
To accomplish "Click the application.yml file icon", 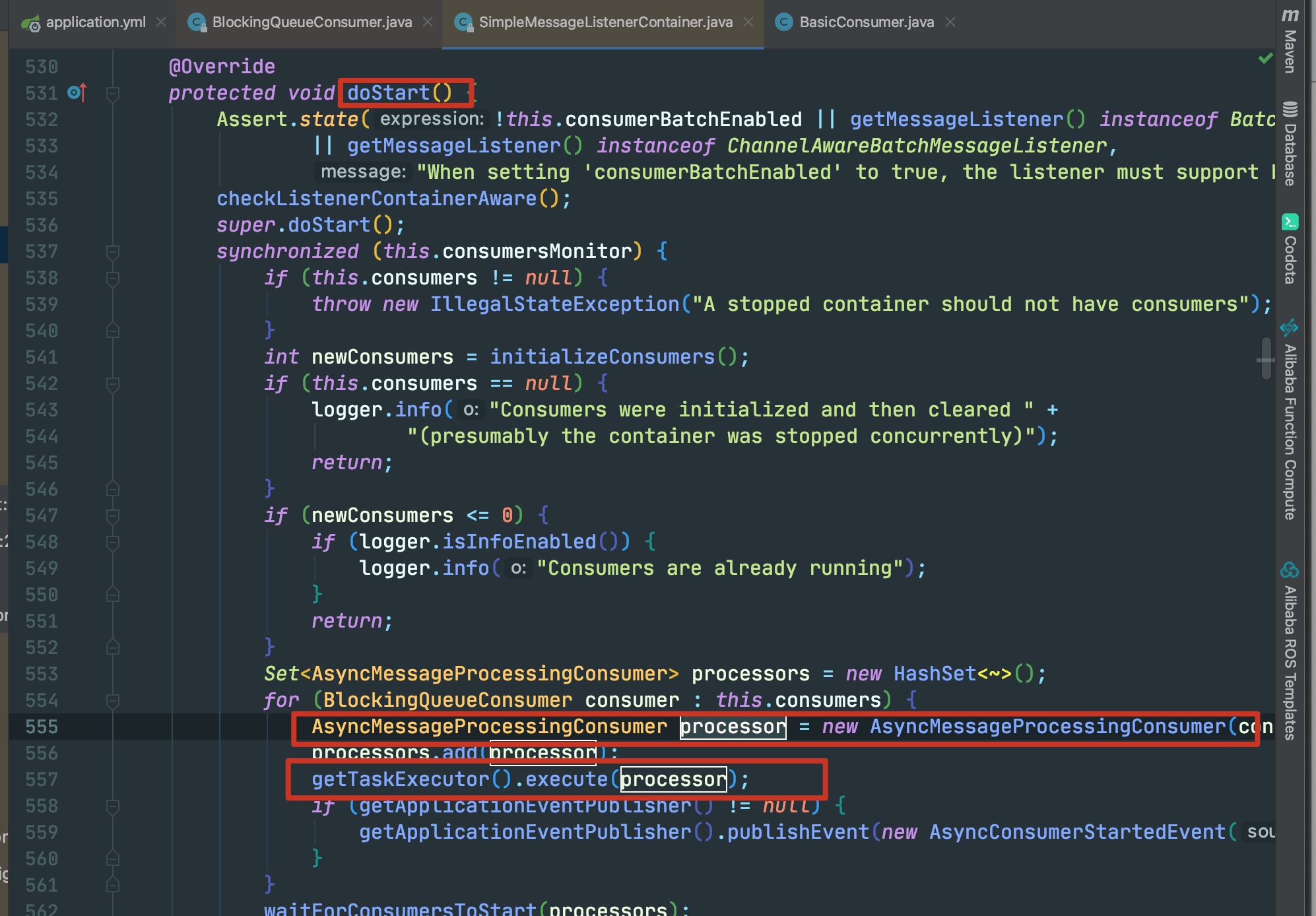I will pos(30,23).
